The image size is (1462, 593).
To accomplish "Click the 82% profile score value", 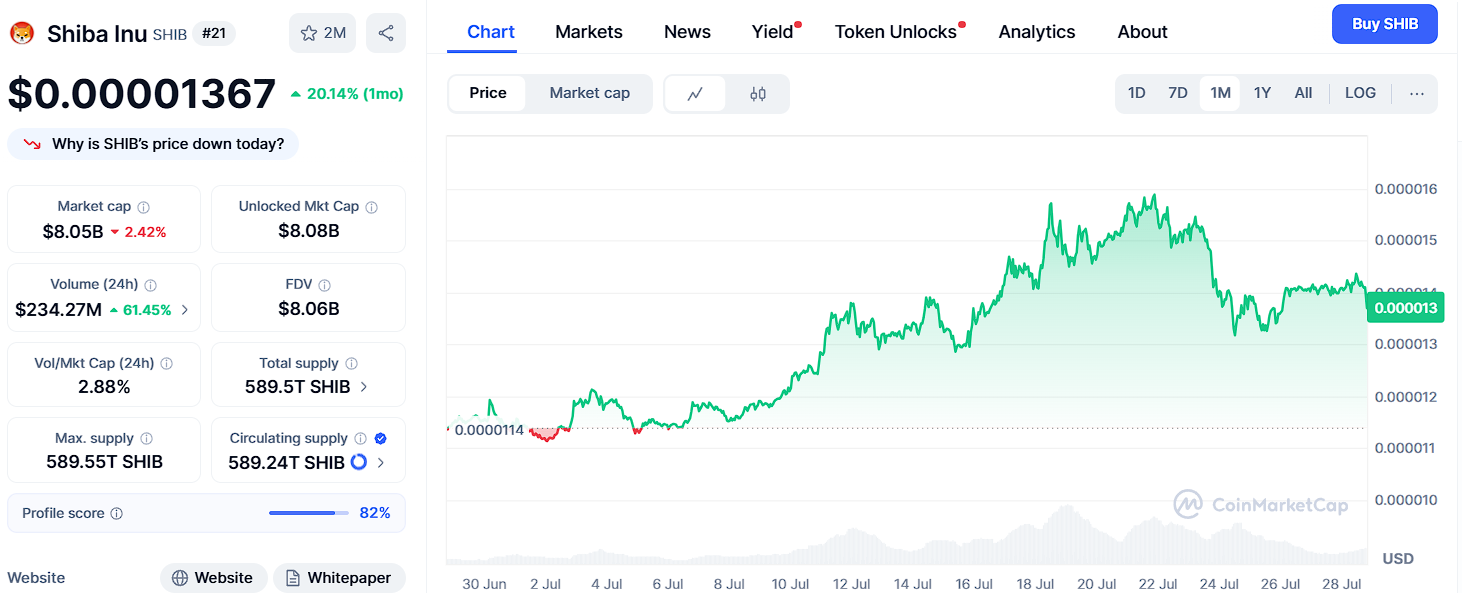I will tap(375, 513).
